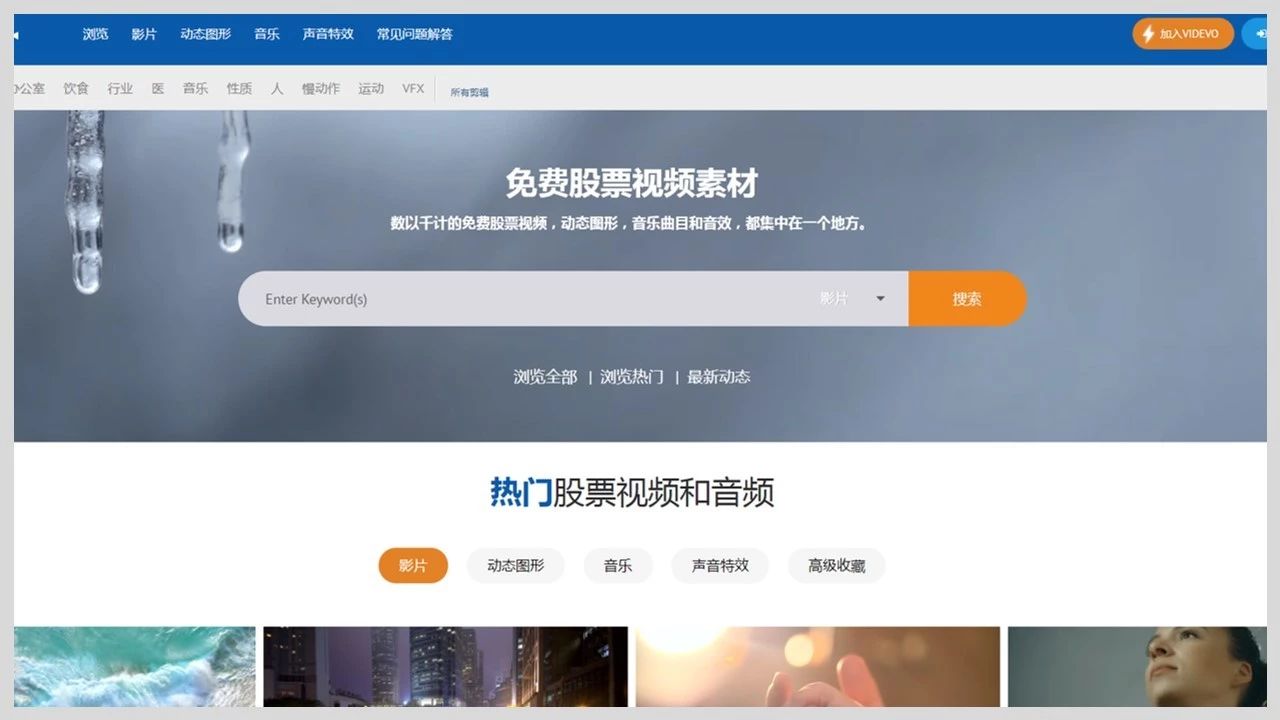The image size is (1280, 720).
Task: Expand the search category chevron
Action: coord(880,298)
